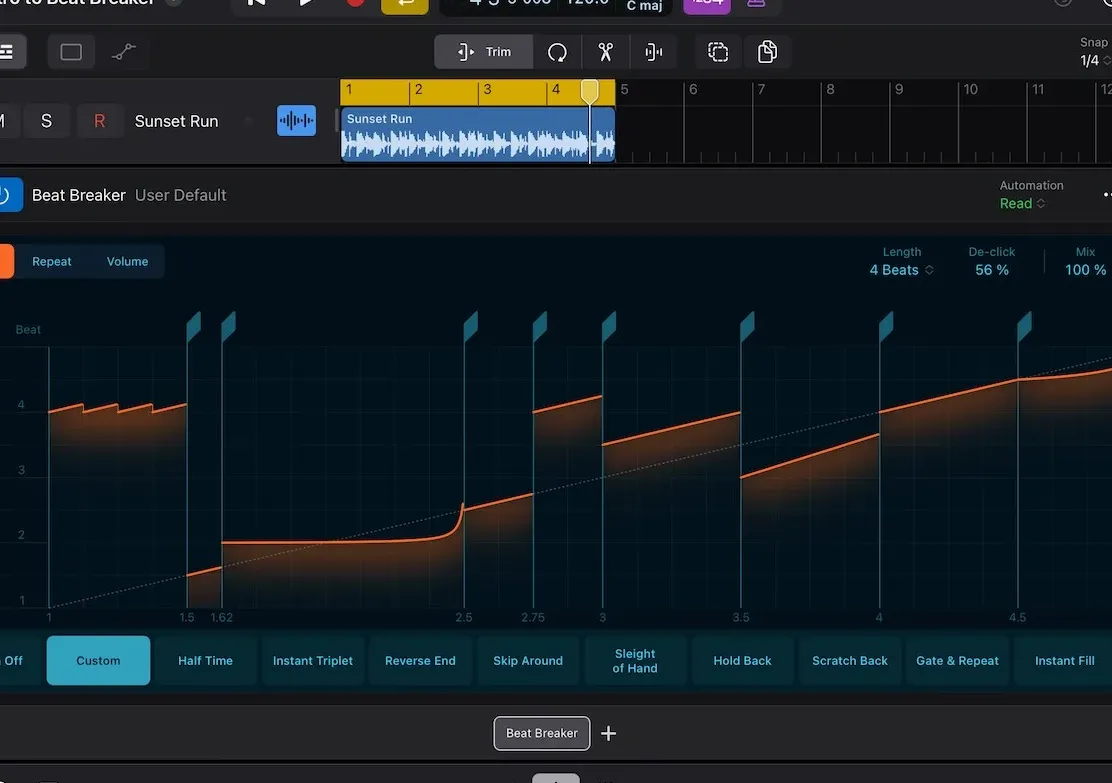The width and height of the screenshot is (1112, 783).
Task: Record-enable the Sunset Run track
Action: click(x=99, y=121)
